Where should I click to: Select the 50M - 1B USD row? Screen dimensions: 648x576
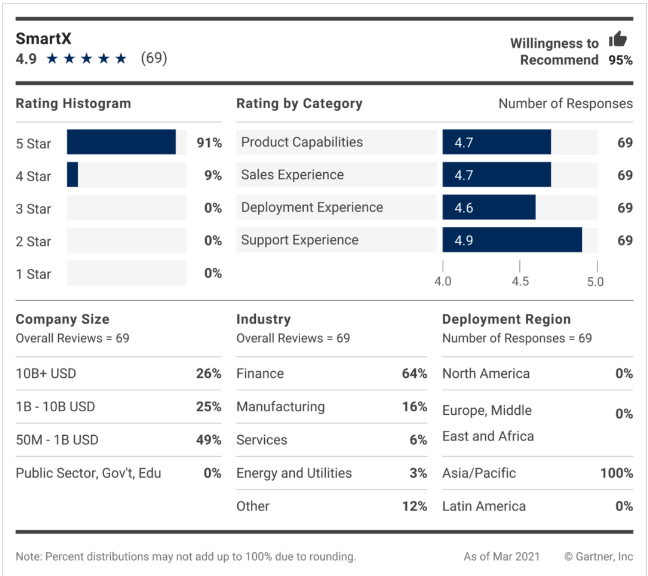pos(118,440)
